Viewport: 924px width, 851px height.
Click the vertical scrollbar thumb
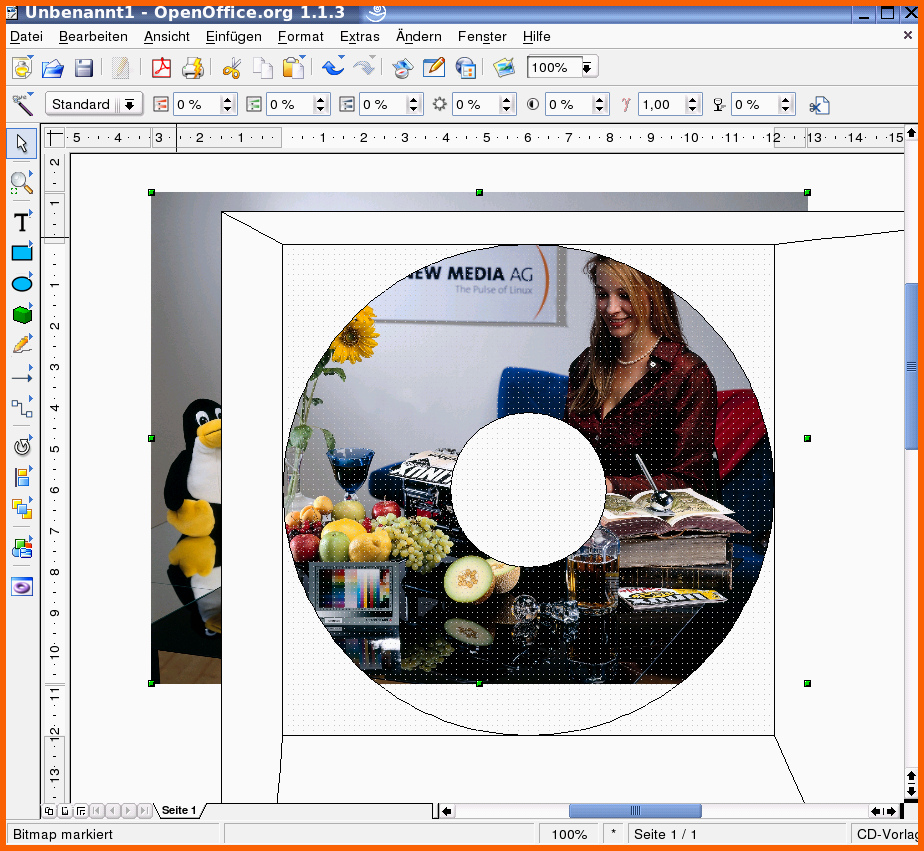[x=911, y=367]
